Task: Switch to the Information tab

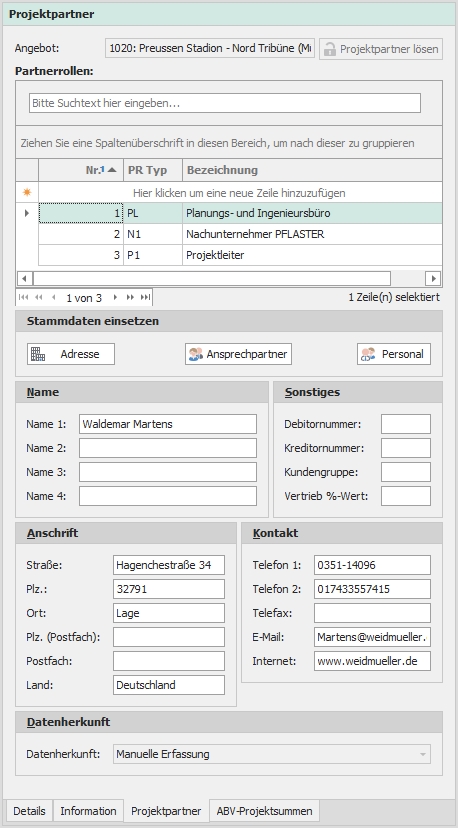Action: click(x=88, y=811)
